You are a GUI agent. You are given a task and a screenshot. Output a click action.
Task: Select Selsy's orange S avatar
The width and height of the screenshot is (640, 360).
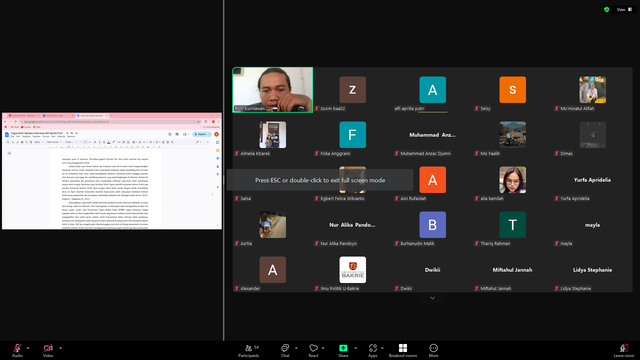(x=513, y=90)
